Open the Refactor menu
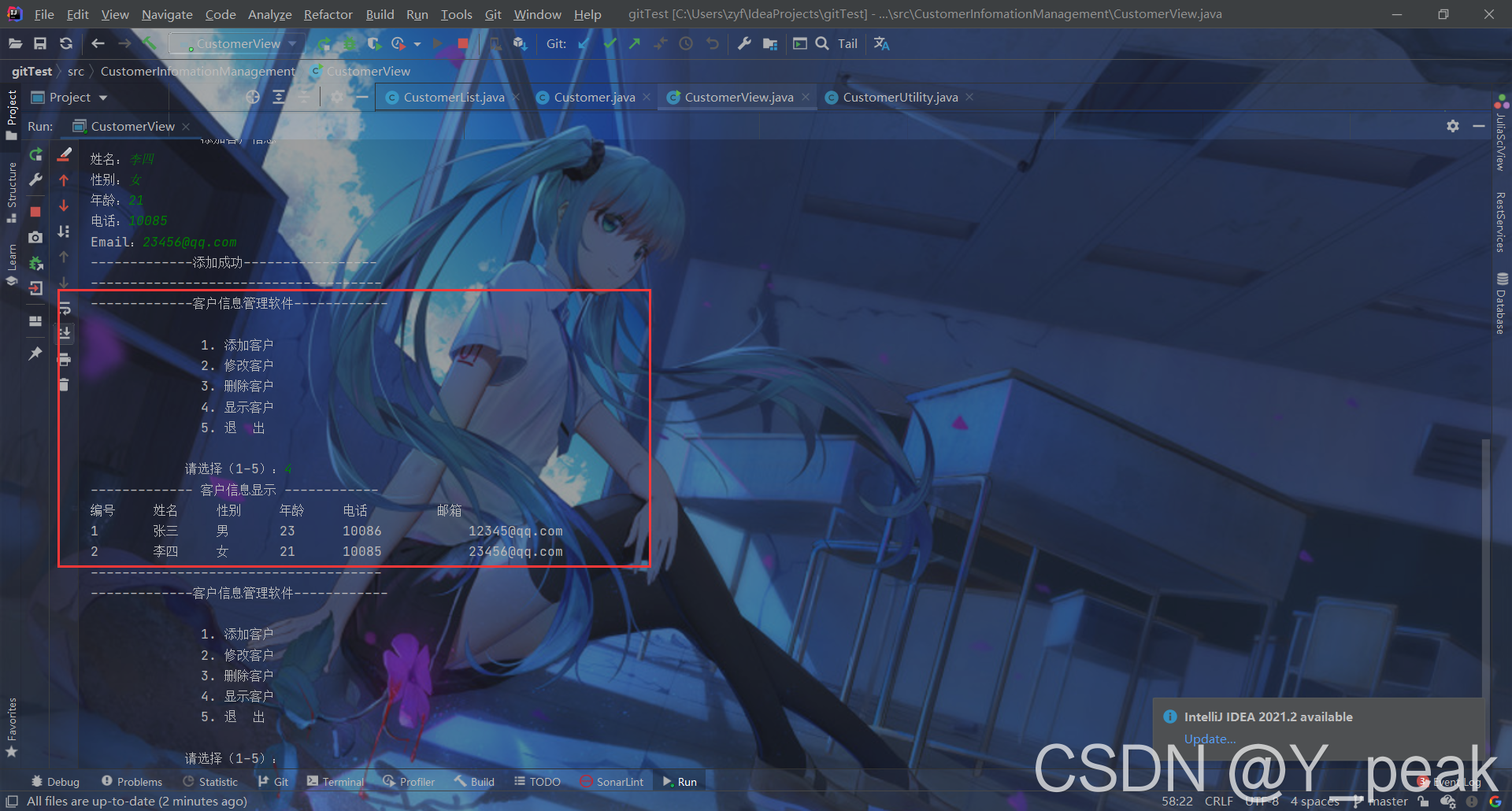Screen dimensions: 1512x811 tap(328, 14)
